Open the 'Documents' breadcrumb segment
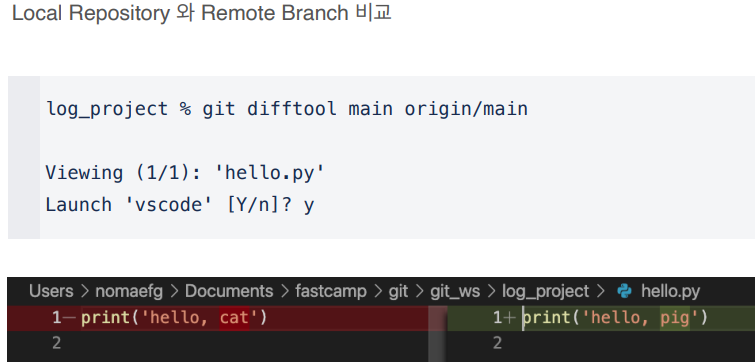The image size is (755, 362). click(x=229, y=291)
